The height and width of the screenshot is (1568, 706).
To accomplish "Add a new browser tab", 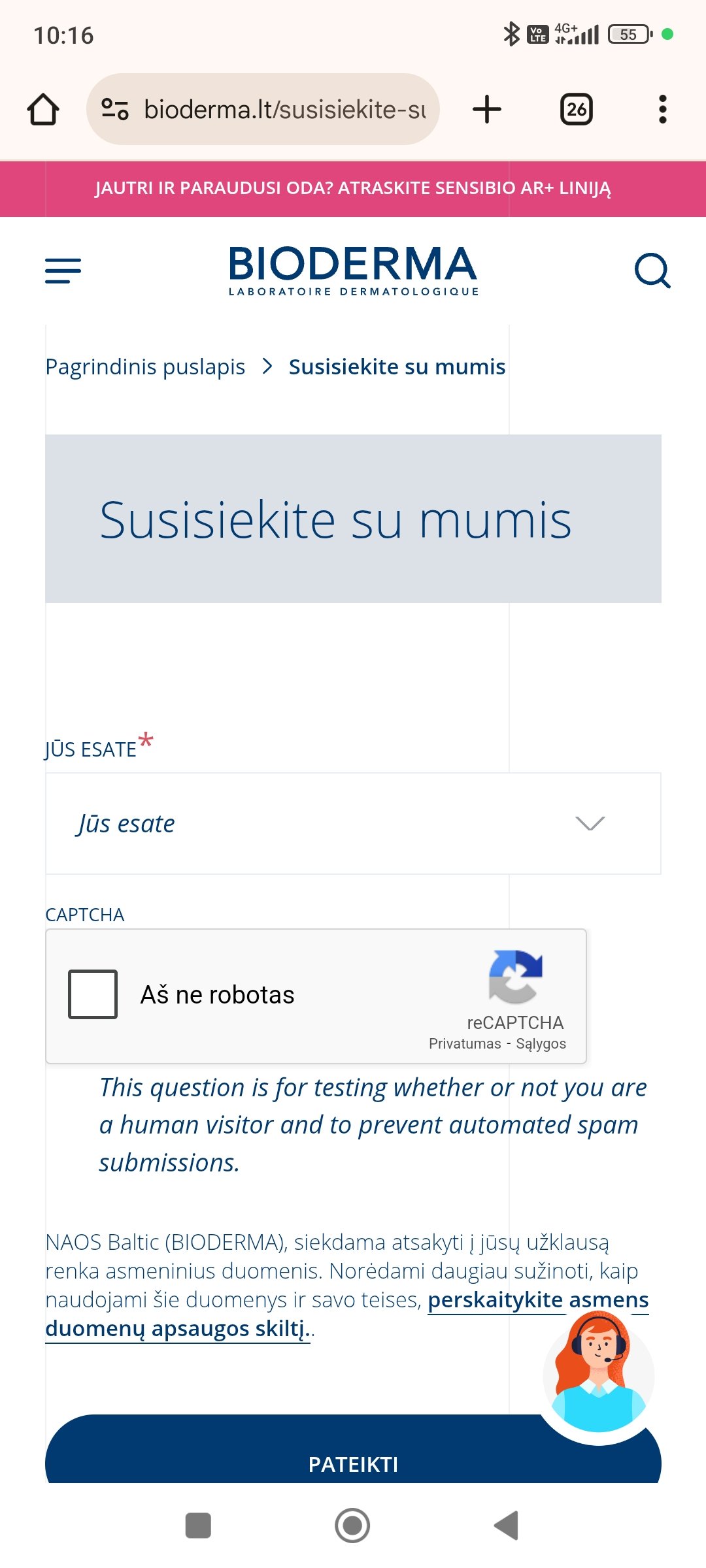I will point(487,109).
